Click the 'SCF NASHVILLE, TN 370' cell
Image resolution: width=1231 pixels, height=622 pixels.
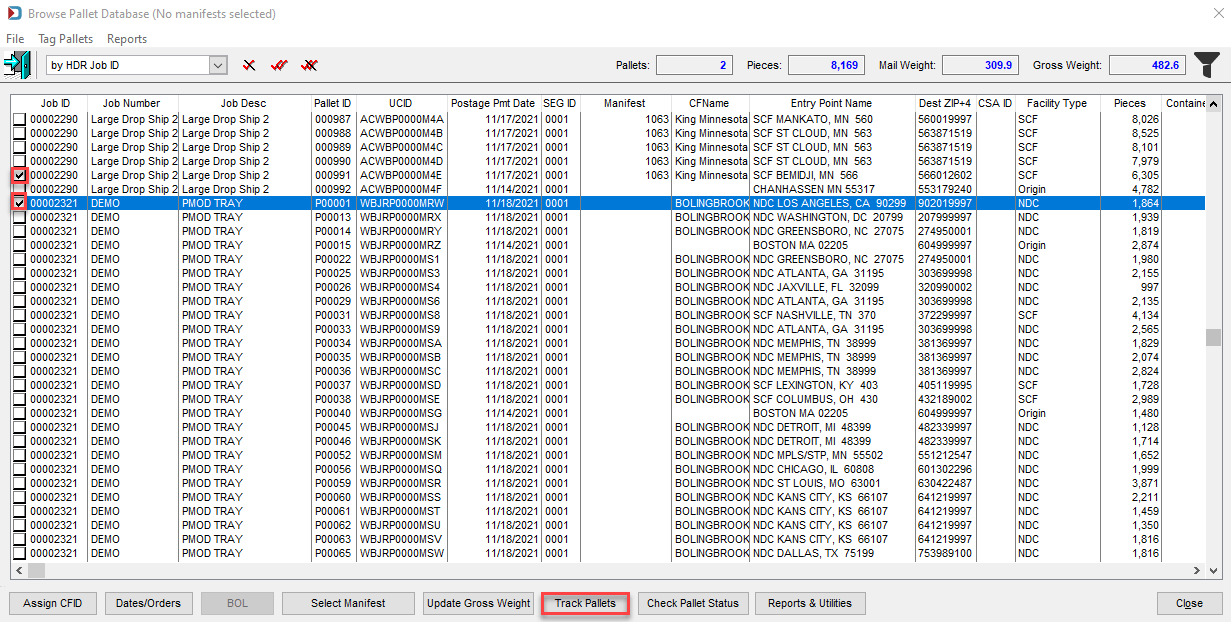(832, 315)
